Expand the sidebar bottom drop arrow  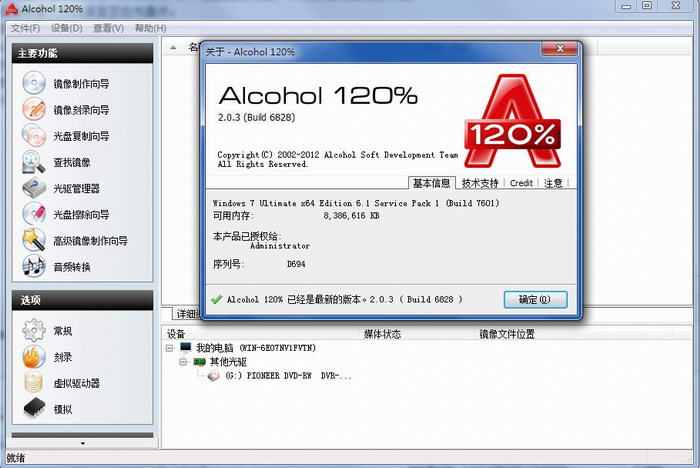coord(83,443)
